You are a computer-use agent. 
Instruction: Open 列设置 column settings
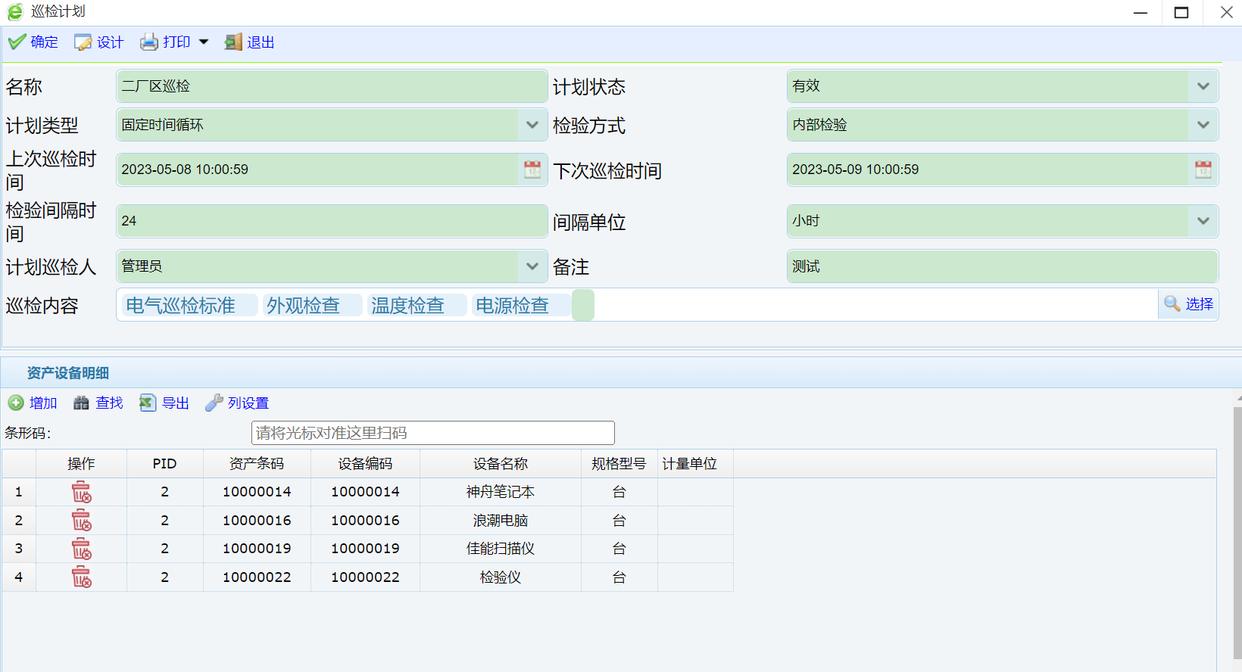click(237, 403)
